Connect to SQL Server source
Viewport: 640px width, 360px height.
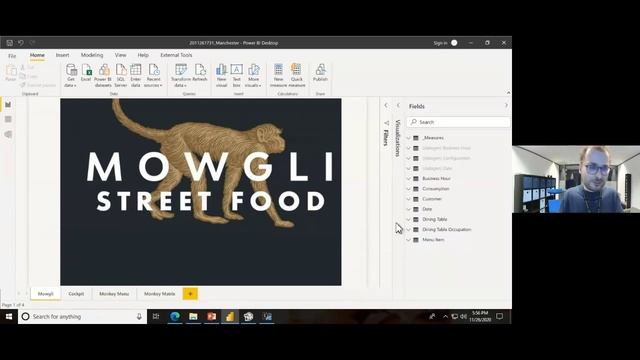[x=121, y=75]
